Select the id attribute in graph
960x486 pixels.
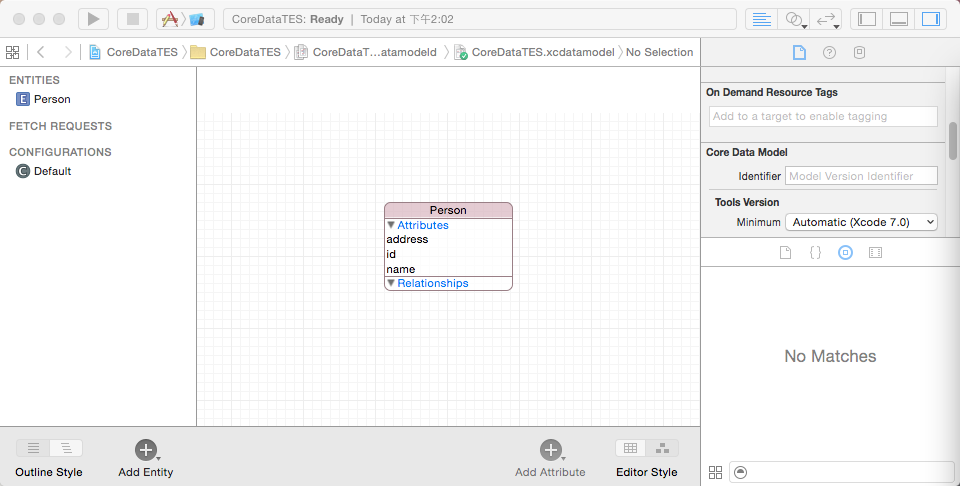tap(391, 254)
